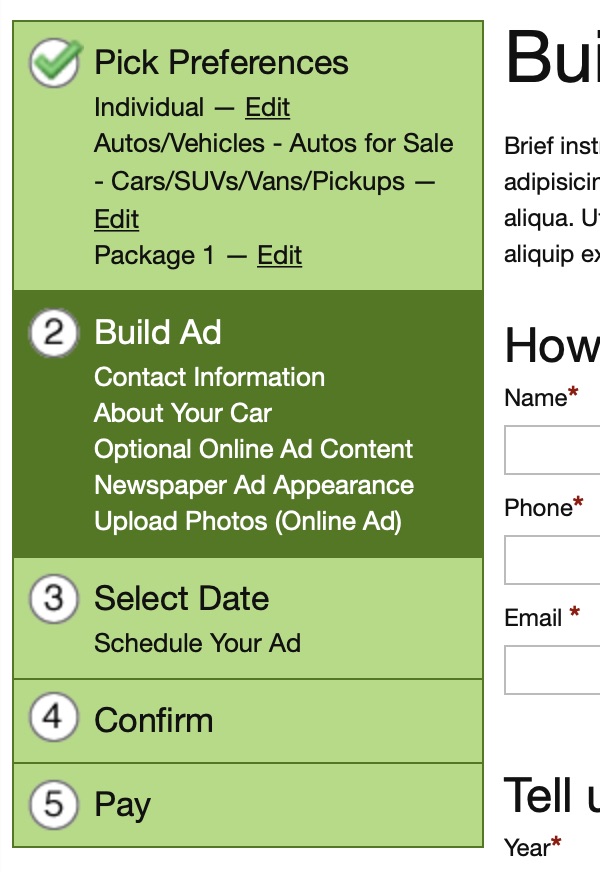Edit the Package 1 selection
Image resolution: width=600 pixels, height=872 pixels.
[280, 256]
